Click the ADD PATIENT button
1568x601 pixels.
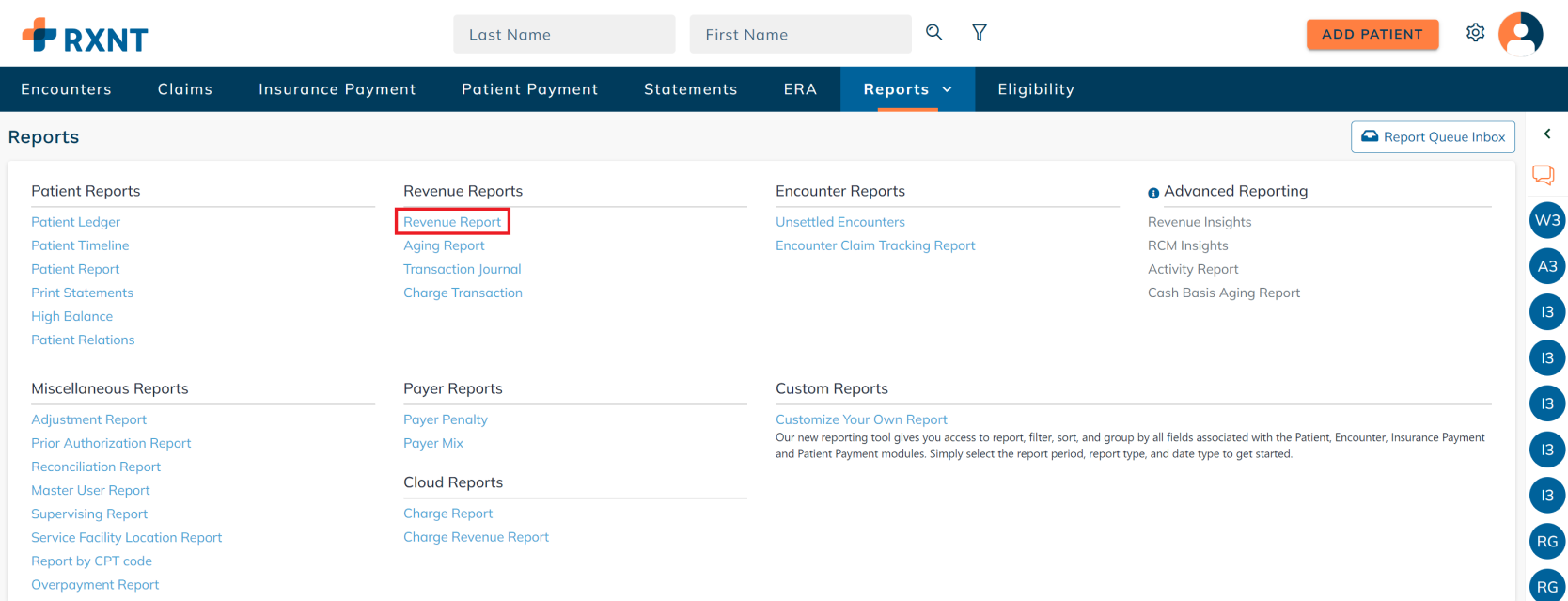coord(1372,34)
